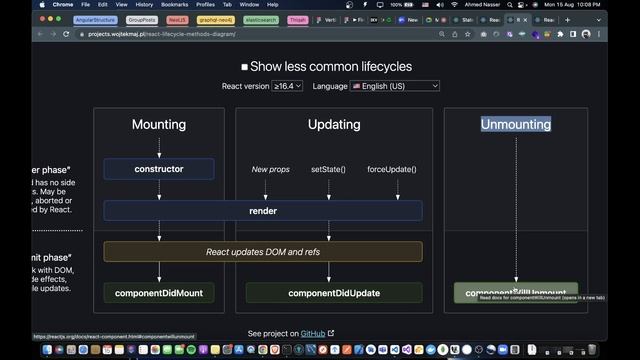
Task: Open the Chrome profile avatar
Action: (586, 34)
